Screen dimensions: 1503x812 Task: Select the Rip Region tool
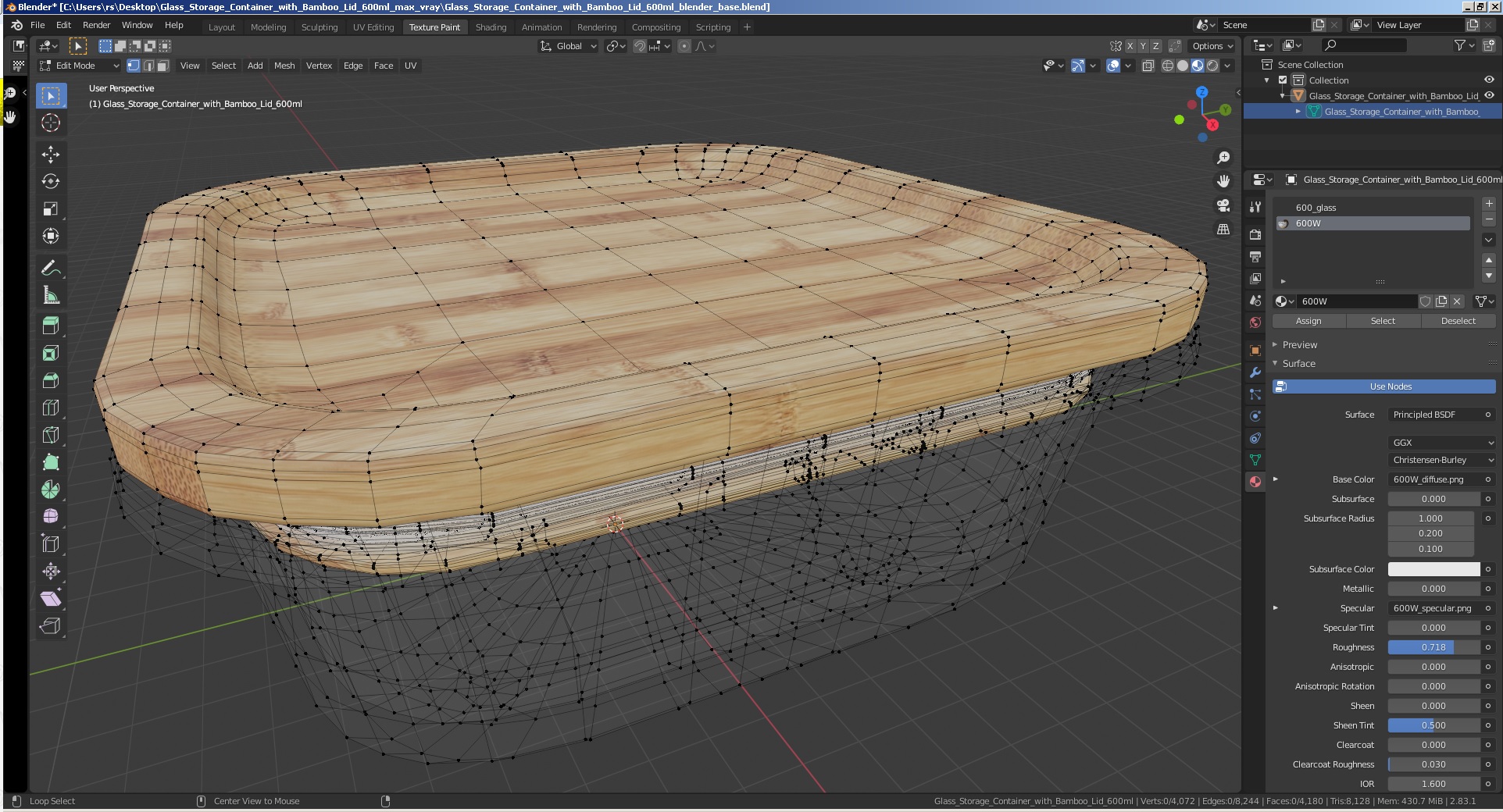point(51,625)
